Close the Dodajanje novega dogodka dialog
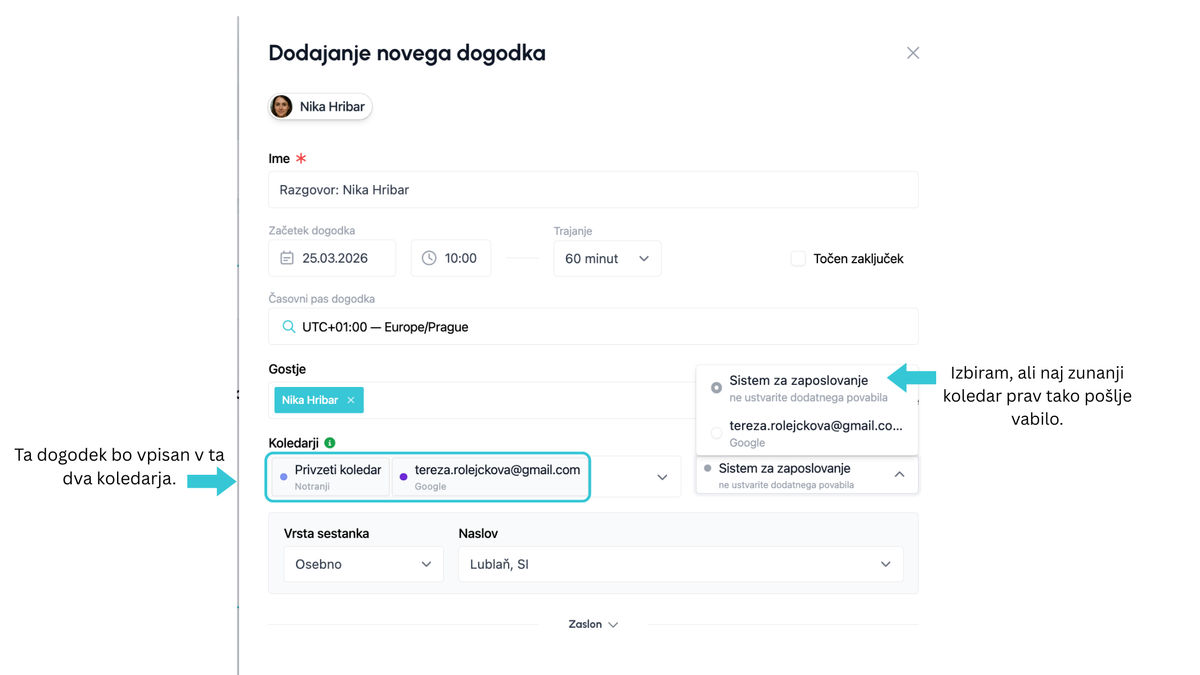The width and height of the screenshot is (1200, 675). [912, 53]
